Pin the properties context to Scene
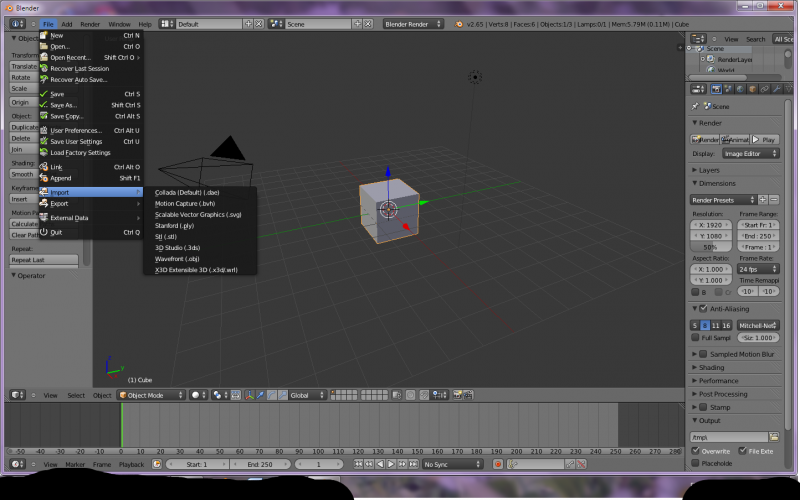 [x=694, y=106]
